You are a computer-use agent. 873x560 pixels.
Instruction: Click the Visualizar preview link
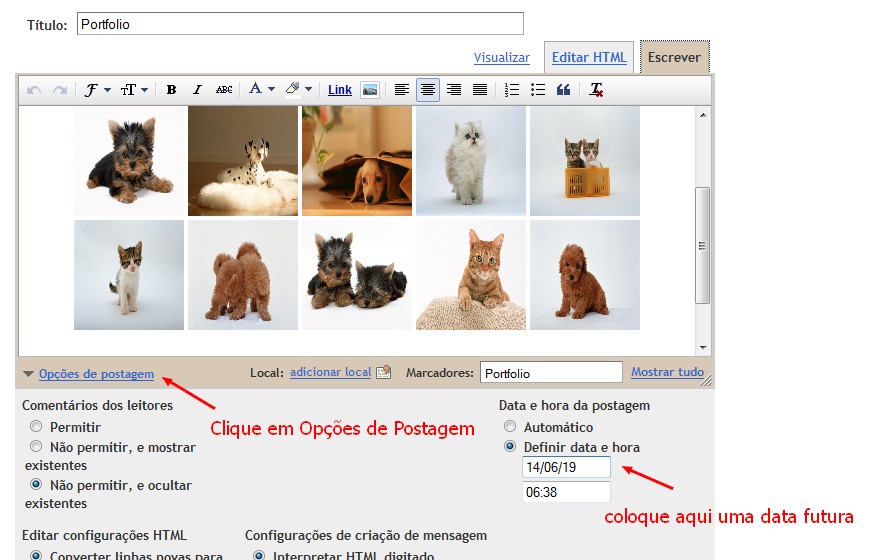[x=502, y=57]
